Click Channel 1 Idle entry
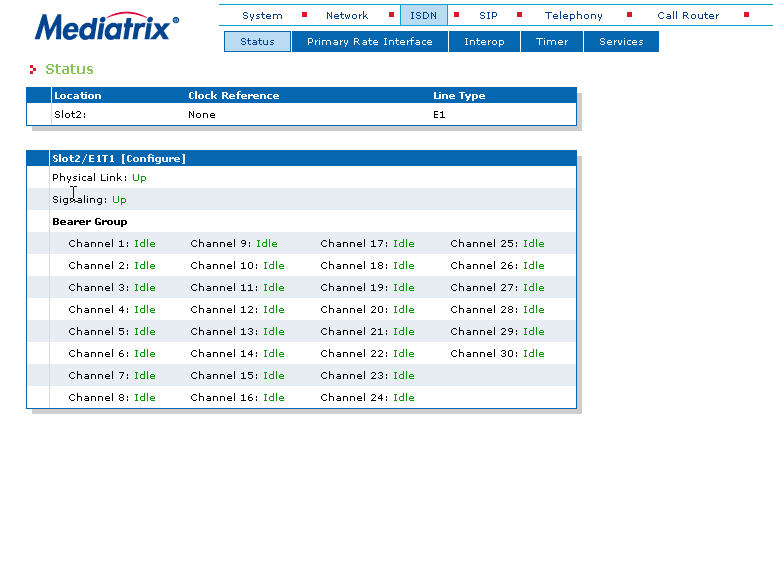Image resolution: width=773 pixels, height=561 pixels. 112,244
